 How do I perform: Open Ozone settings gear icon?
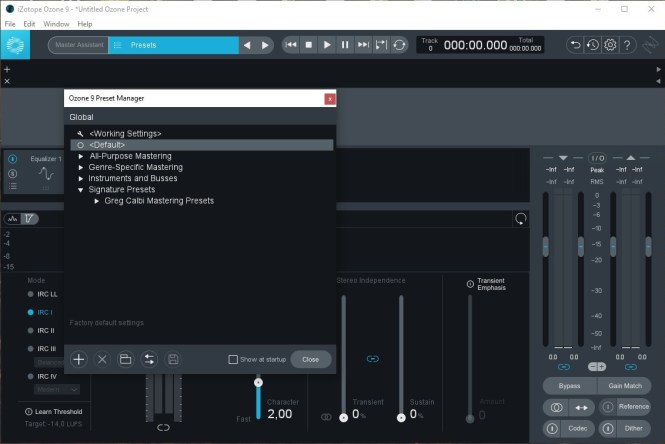point(610,45)
